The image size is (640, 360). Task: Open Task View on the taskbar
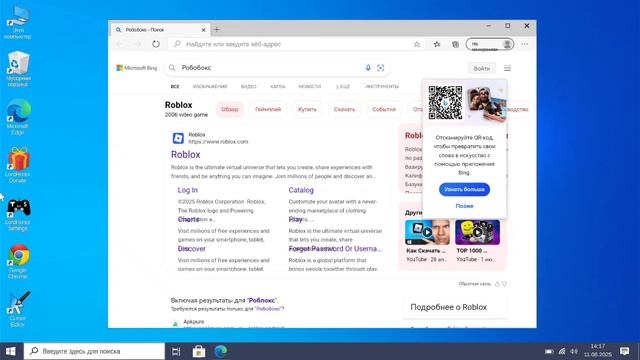pos(176,351)
